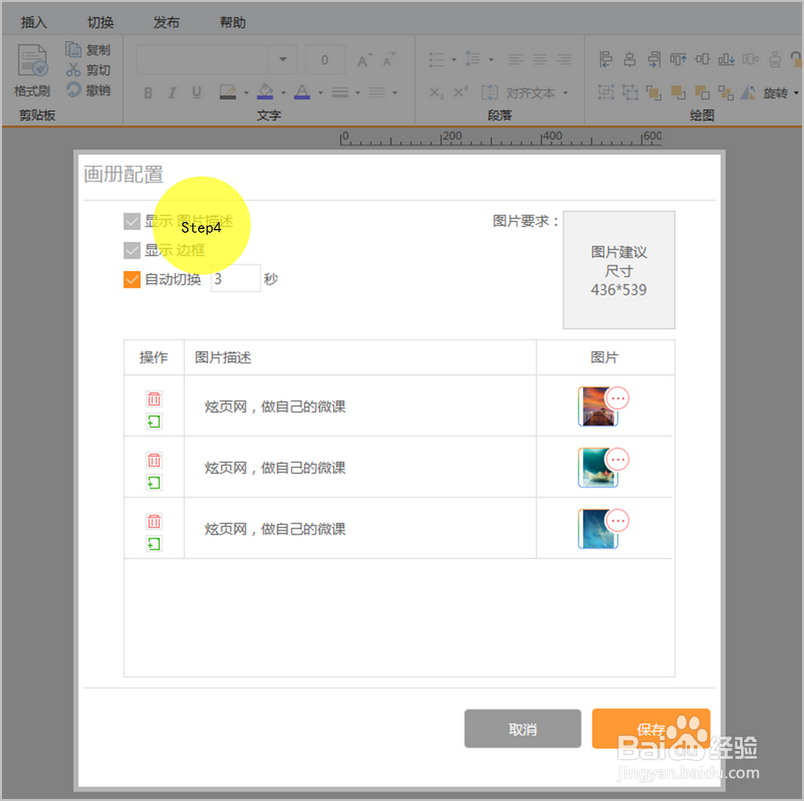Open the 切换 menu tab
Image resolution: width=804 pixels, height=801 pixels.
coord(100,23)
